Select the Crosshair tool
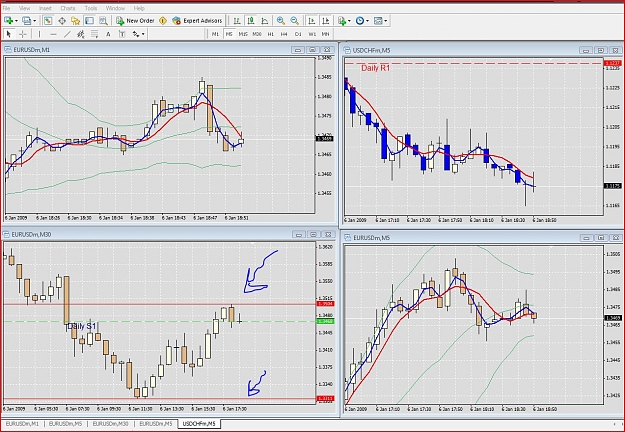The width and height of the screenshot is (625, 432). click(23, 34)
